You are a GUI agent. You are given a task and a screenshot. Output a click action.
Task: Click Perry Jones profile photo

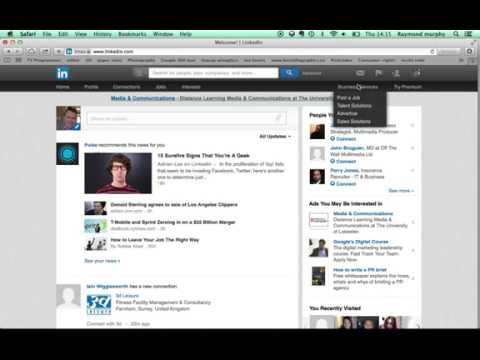point(317,177)
